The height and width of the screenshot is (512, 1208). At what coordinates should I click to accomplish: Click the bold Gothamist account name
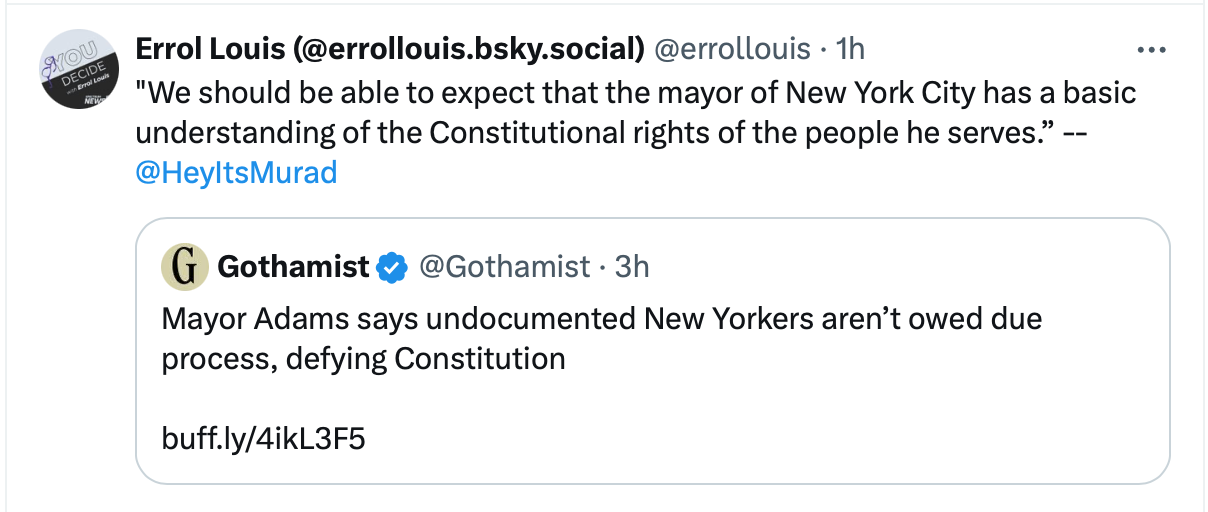click(x=293, y=267)
